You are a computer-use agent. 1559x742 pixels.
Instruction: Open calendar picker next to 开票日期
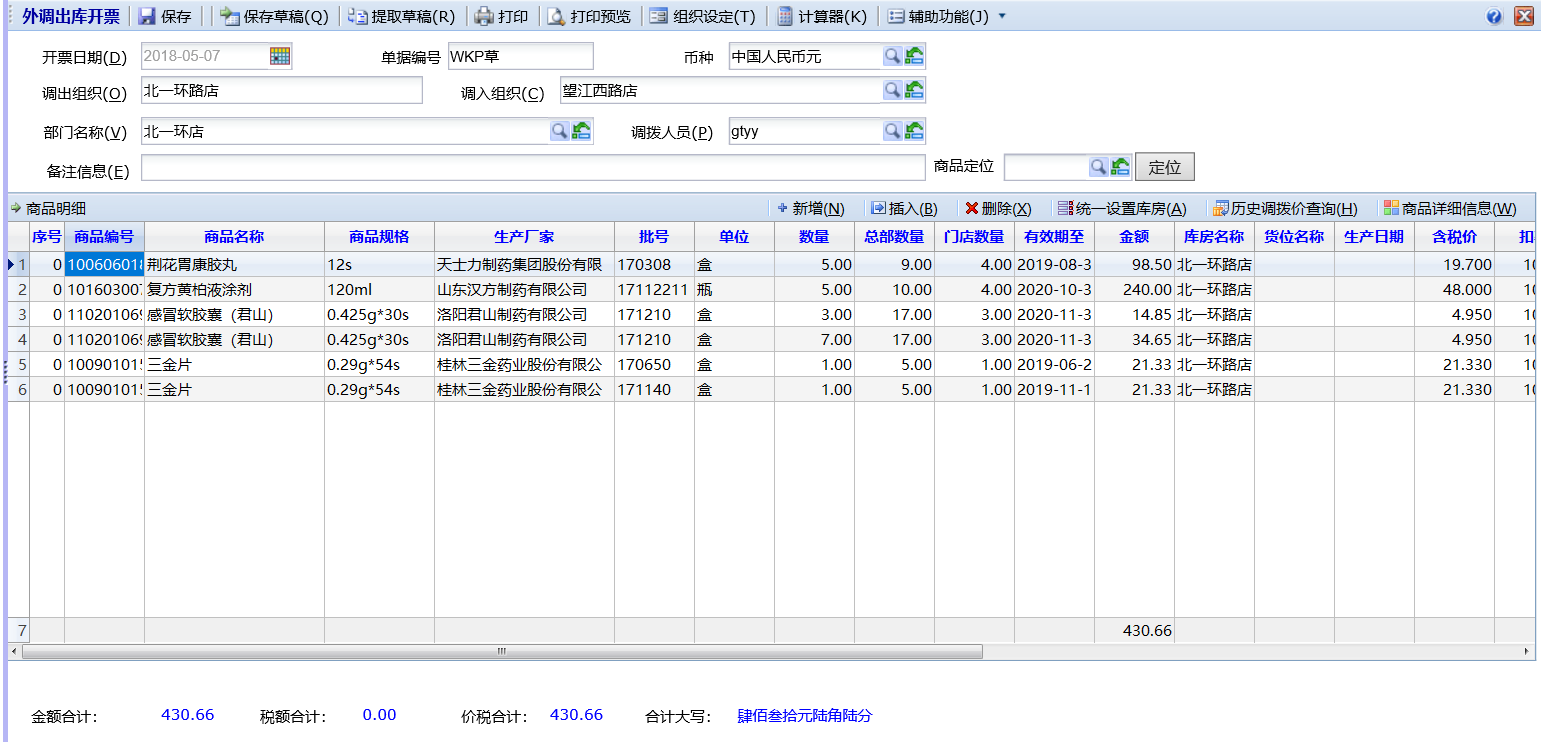(x=280, y=56)
